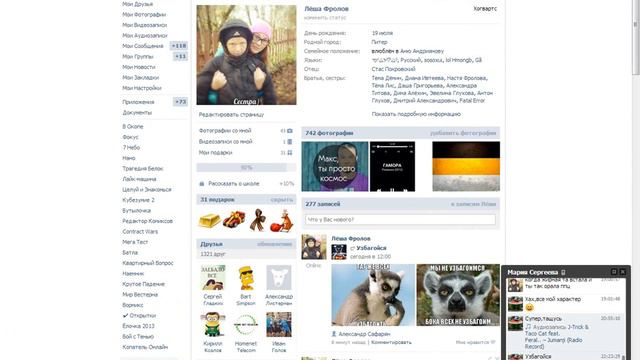Open Узбагойся group avatar in the post

tap(339, 252)
